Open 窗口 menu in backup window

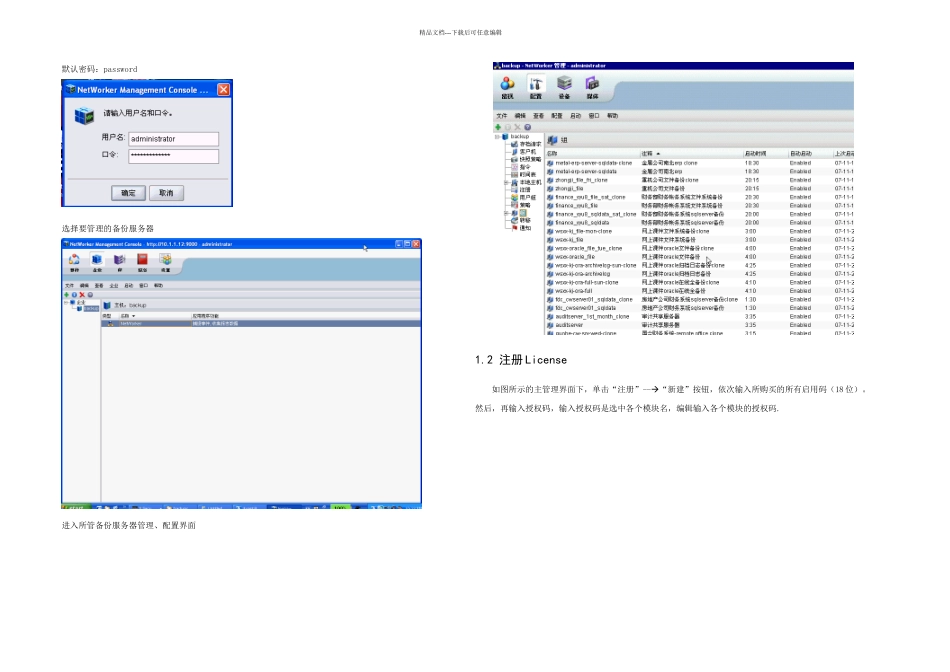(x=594, y=116)
